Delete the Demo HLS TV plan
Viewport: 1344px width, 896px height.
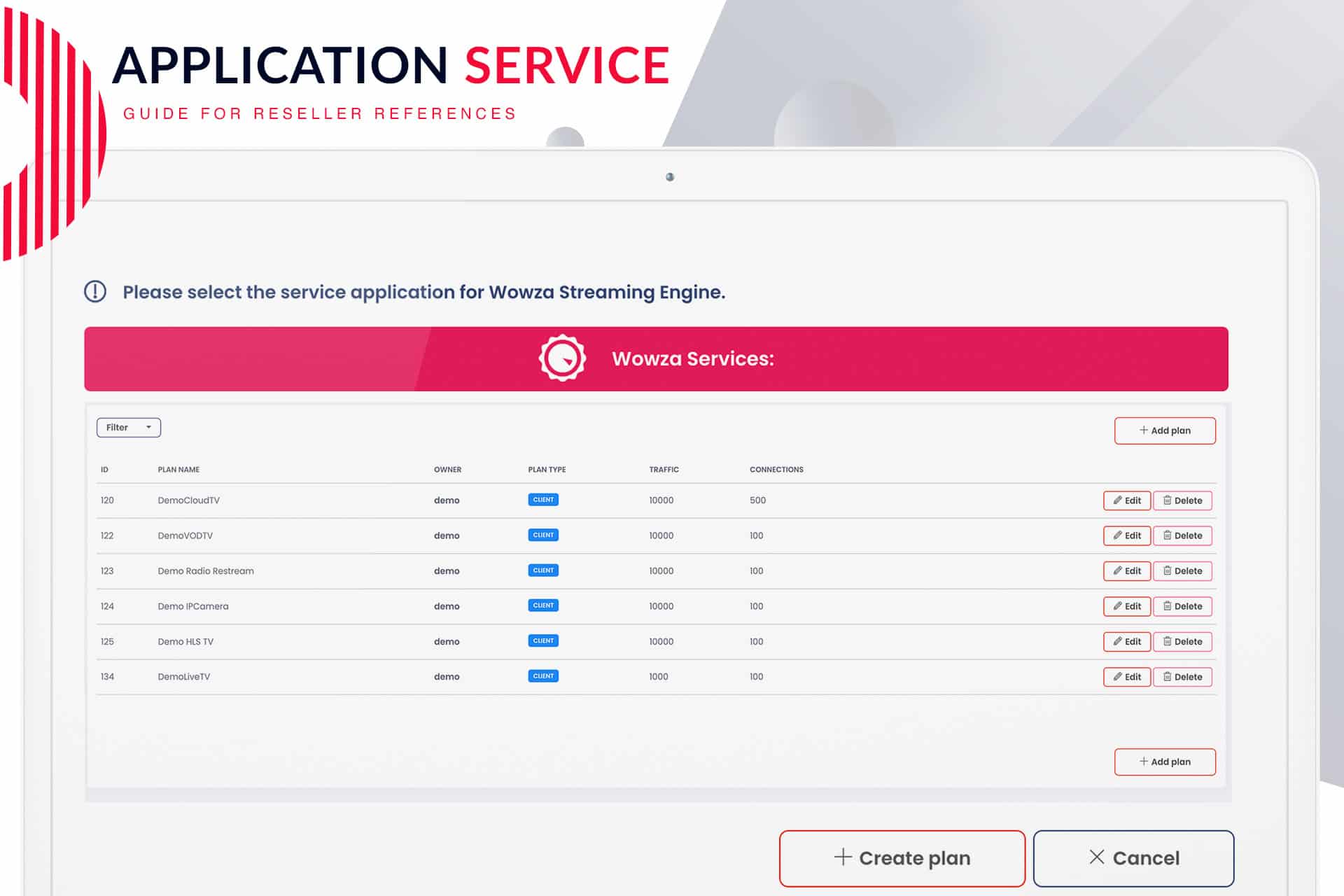point(1182,642)
